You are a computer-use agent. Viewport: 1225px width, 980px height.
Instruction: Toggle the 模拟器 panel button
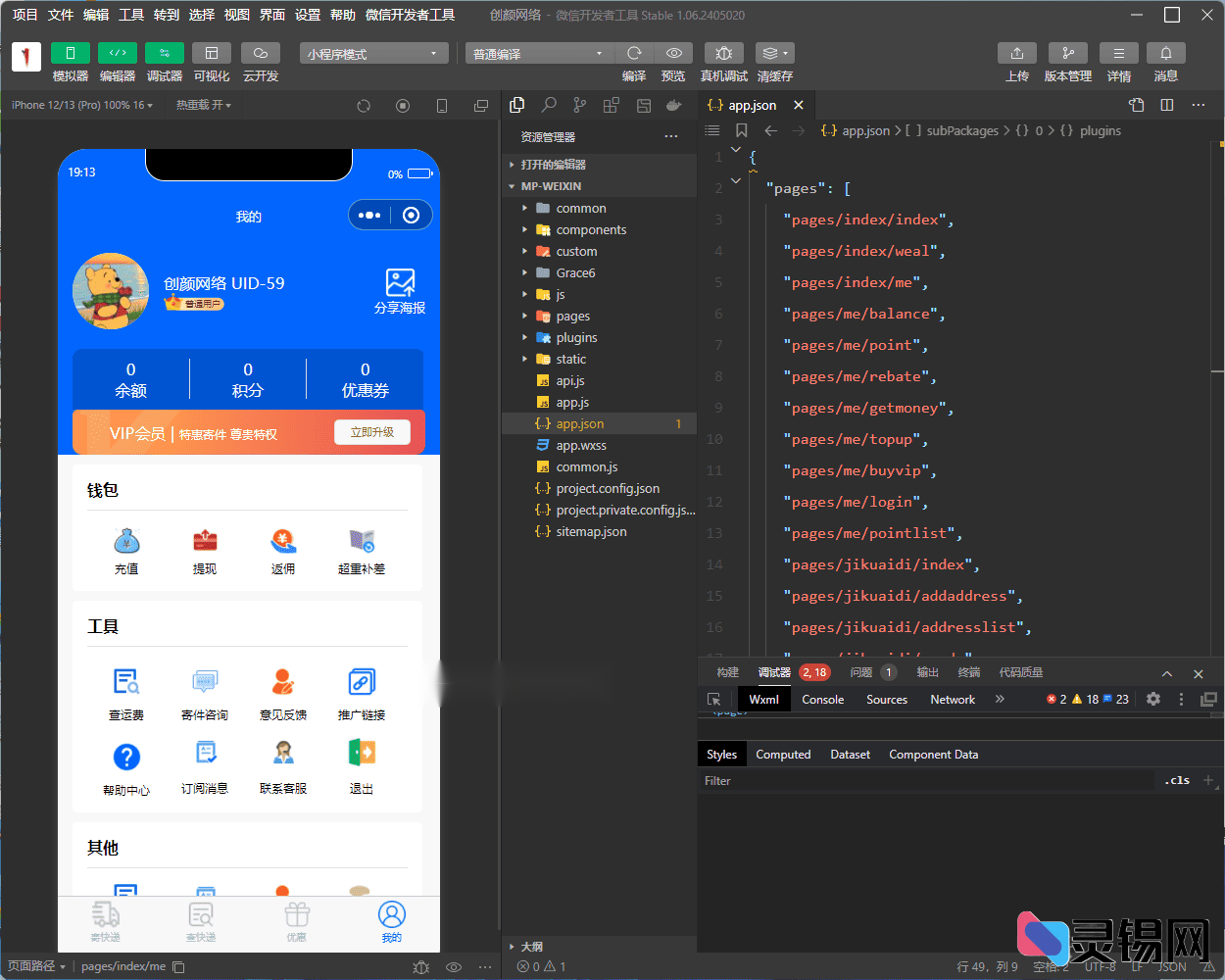[70, 53]
